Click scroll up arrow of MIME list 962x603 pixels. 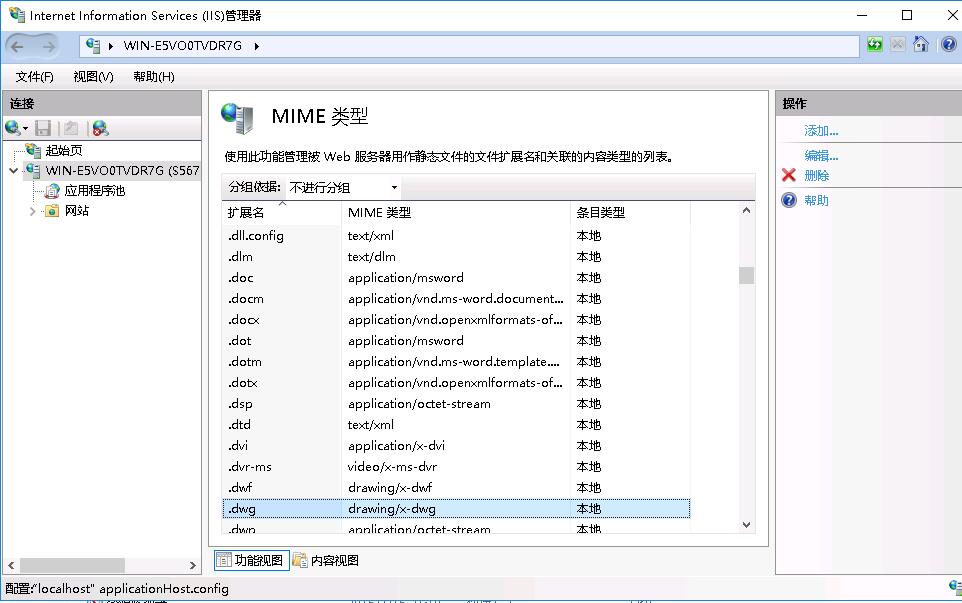pyautogui.click(x=746, y=210)
